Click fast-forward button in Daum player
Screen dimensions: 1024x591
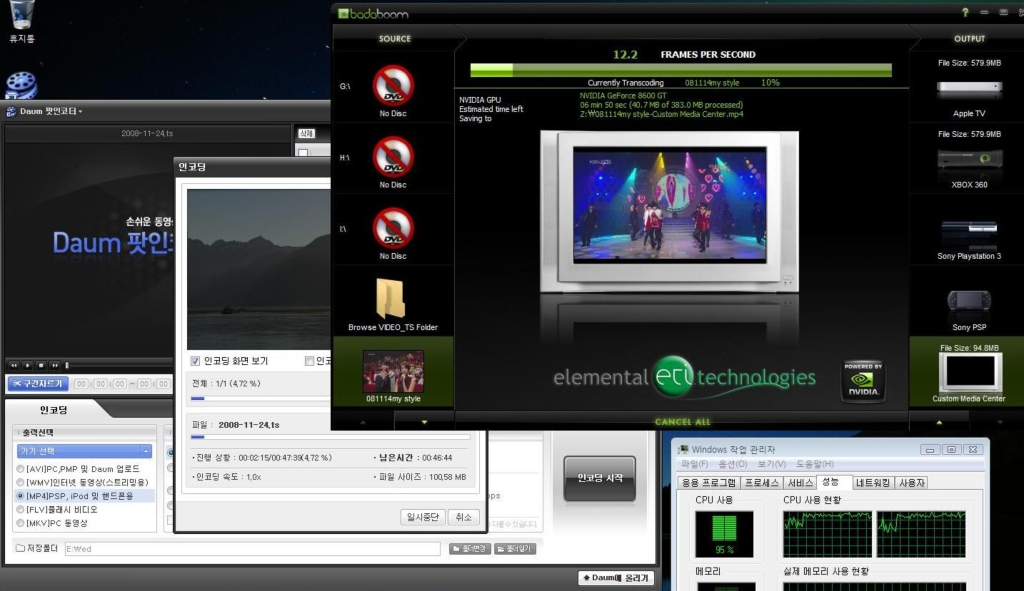[x=55, y=365]
